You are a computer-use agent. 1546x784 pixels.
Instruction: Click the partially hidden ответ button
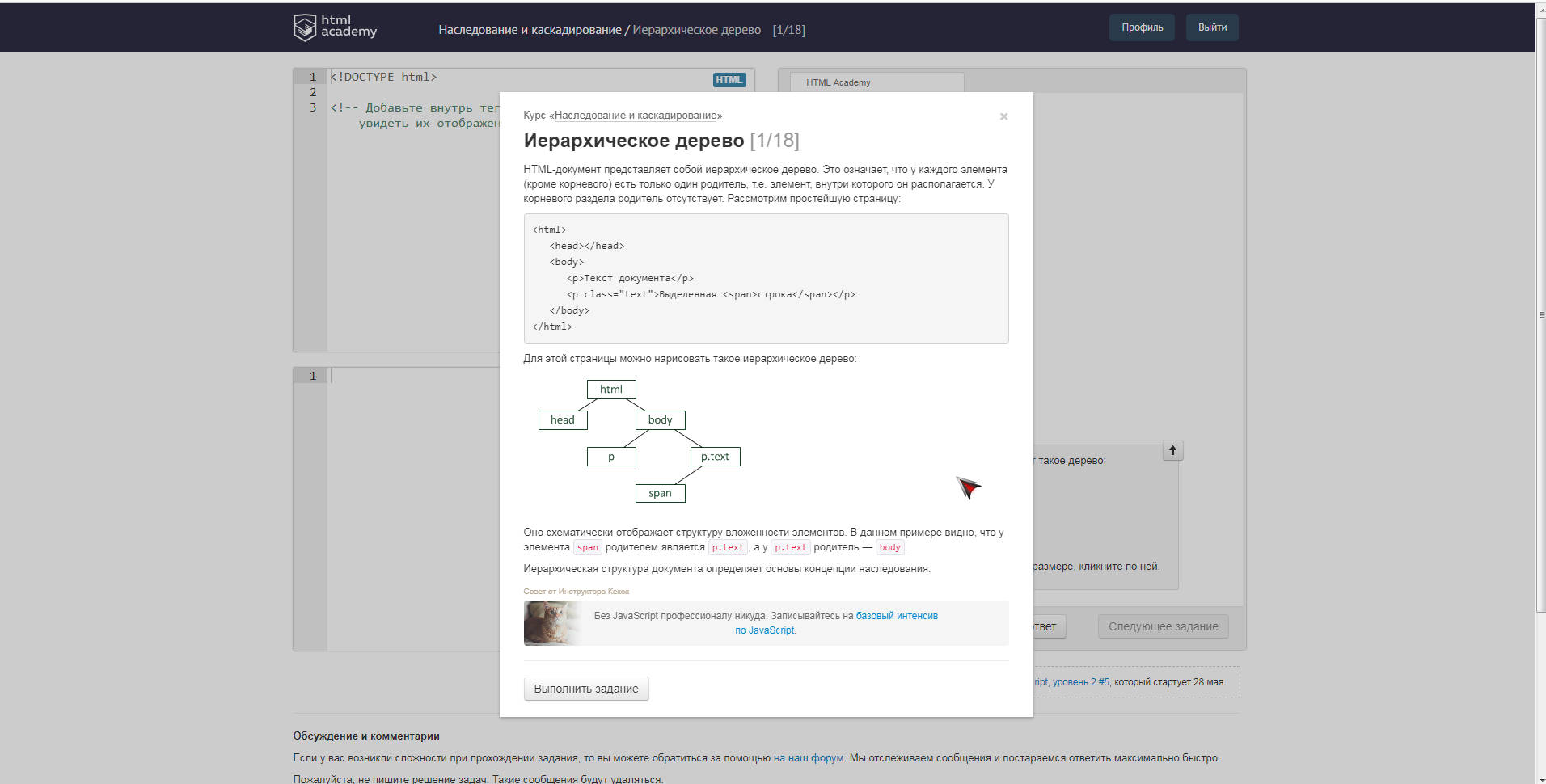click(1050, 626)
